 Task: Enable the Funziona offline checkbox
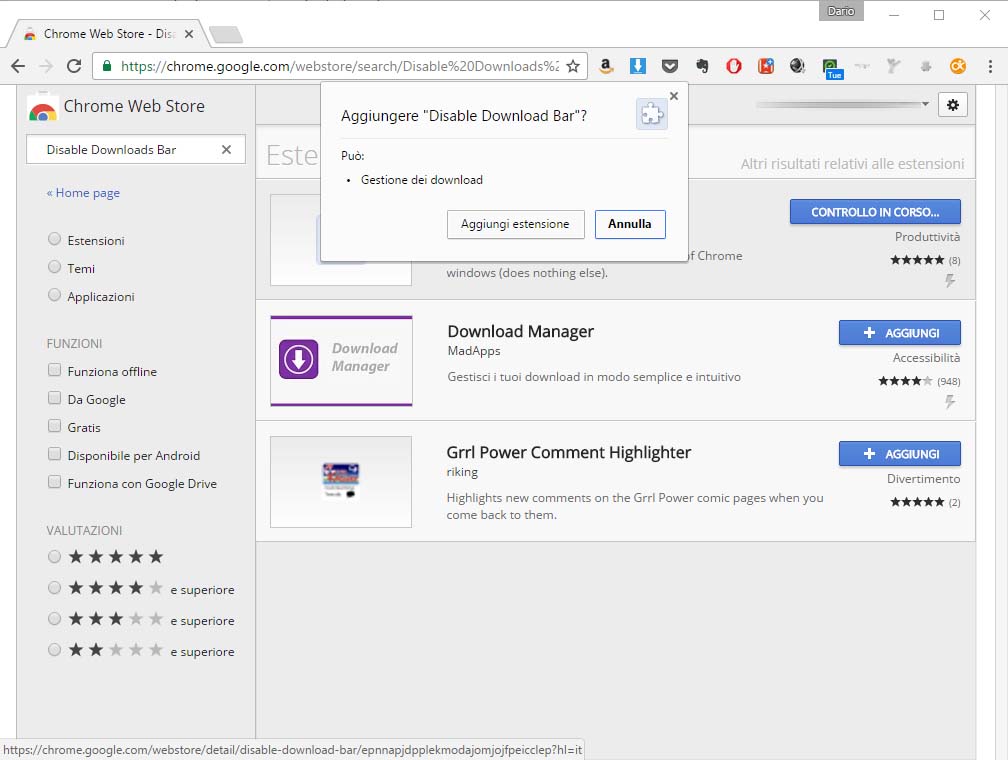point(55,371)
